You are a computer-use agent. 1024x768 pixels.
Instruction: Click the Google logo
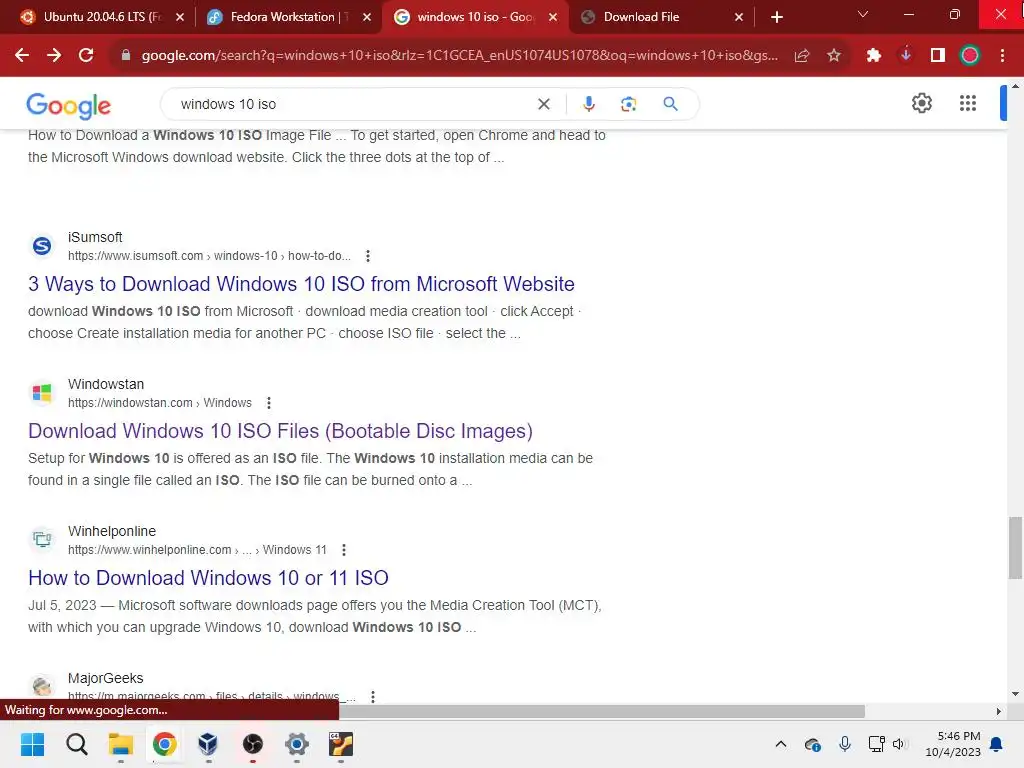click(x=69, y=105)
